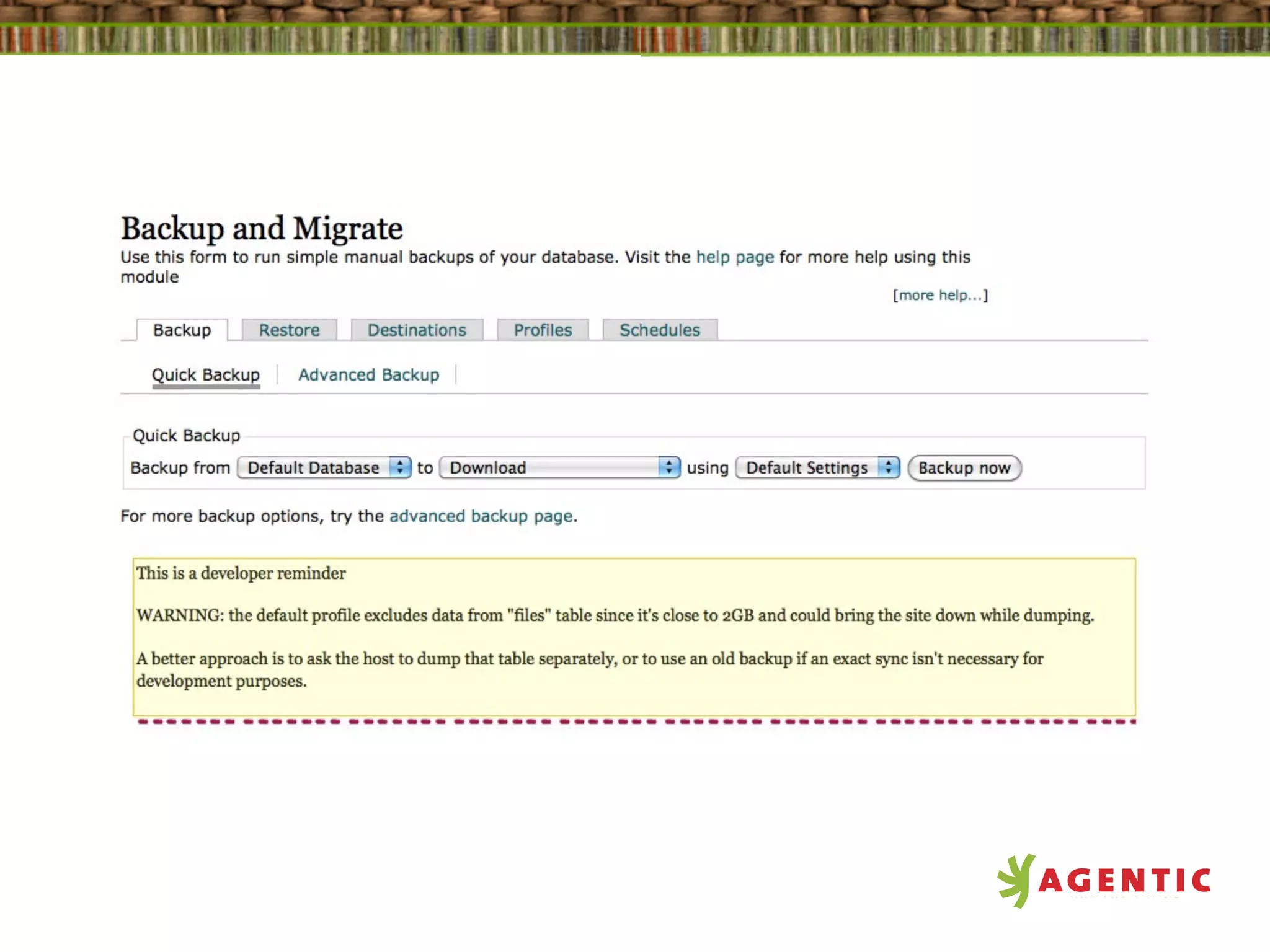Image resolution: width=1270 pixels, height=952 pixels.
Task: Follow the help page link
Action: tap(735, 257)
